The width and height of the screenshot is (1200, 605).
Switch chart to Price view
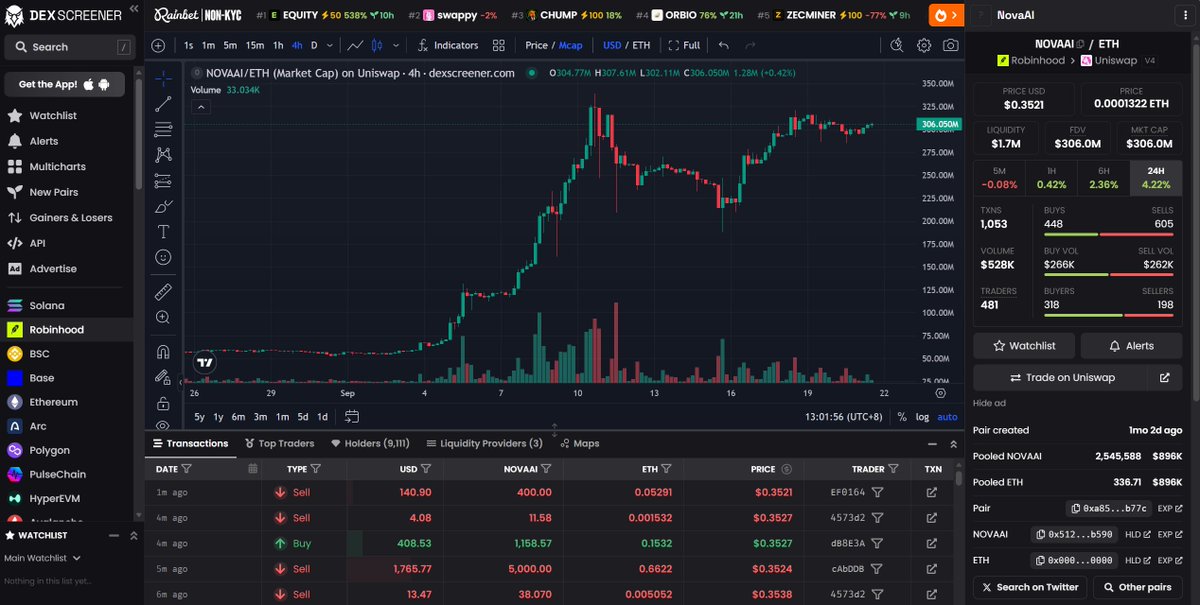point(536,45)
